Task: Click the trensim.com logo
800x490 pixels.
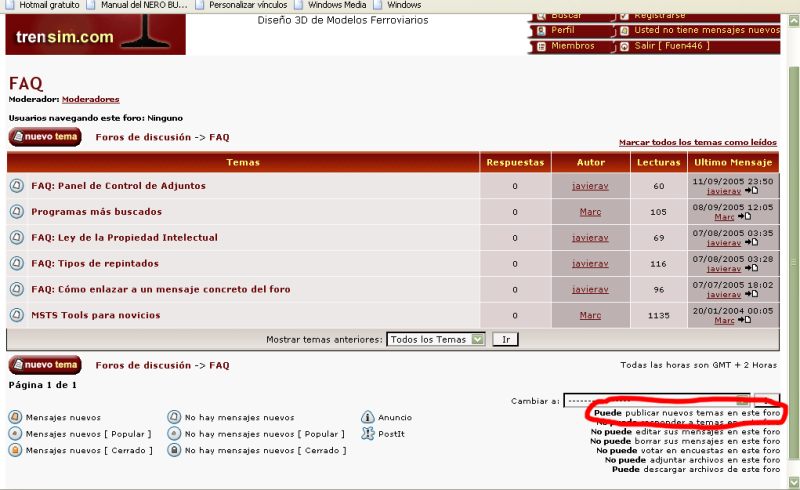Action: tap(65, 37)
